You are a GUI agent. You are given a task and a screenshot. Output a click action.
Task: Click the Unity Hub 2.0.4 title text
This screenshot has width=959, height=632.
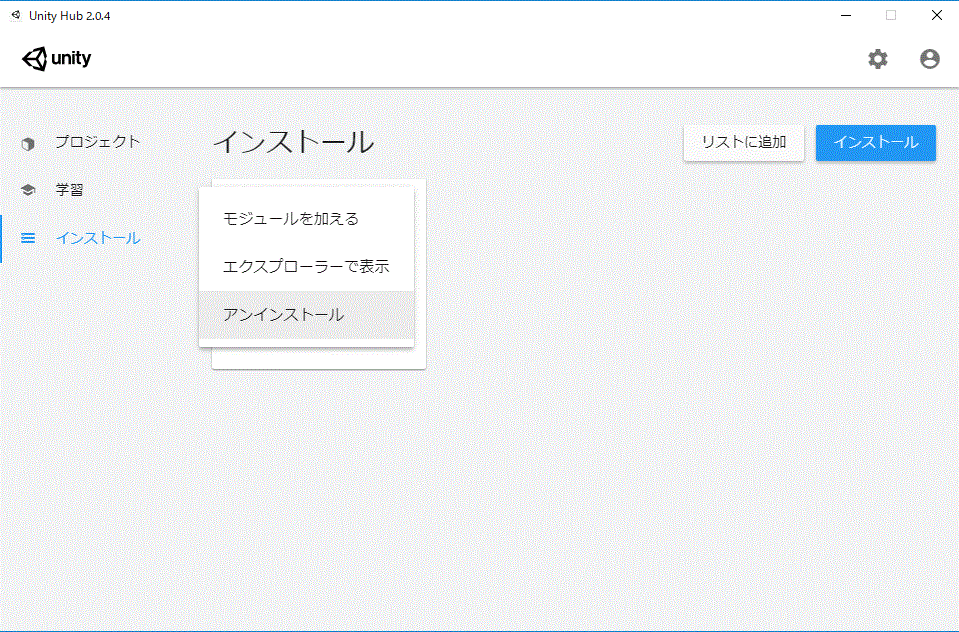tap(70, 15)
